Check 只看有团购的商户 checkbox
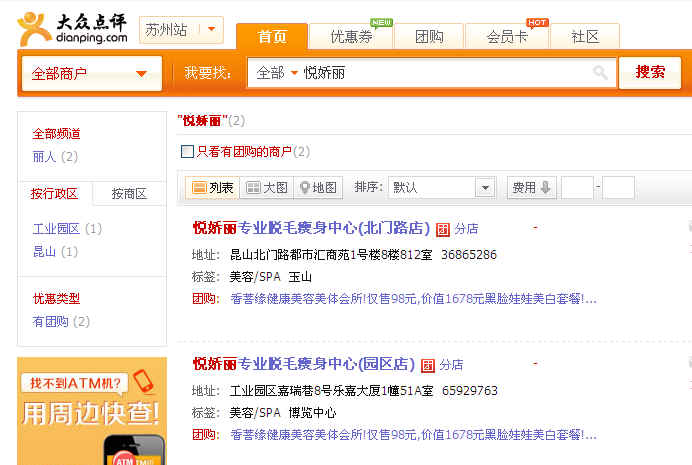Screen dimensions: 692x465 [187, 152]
